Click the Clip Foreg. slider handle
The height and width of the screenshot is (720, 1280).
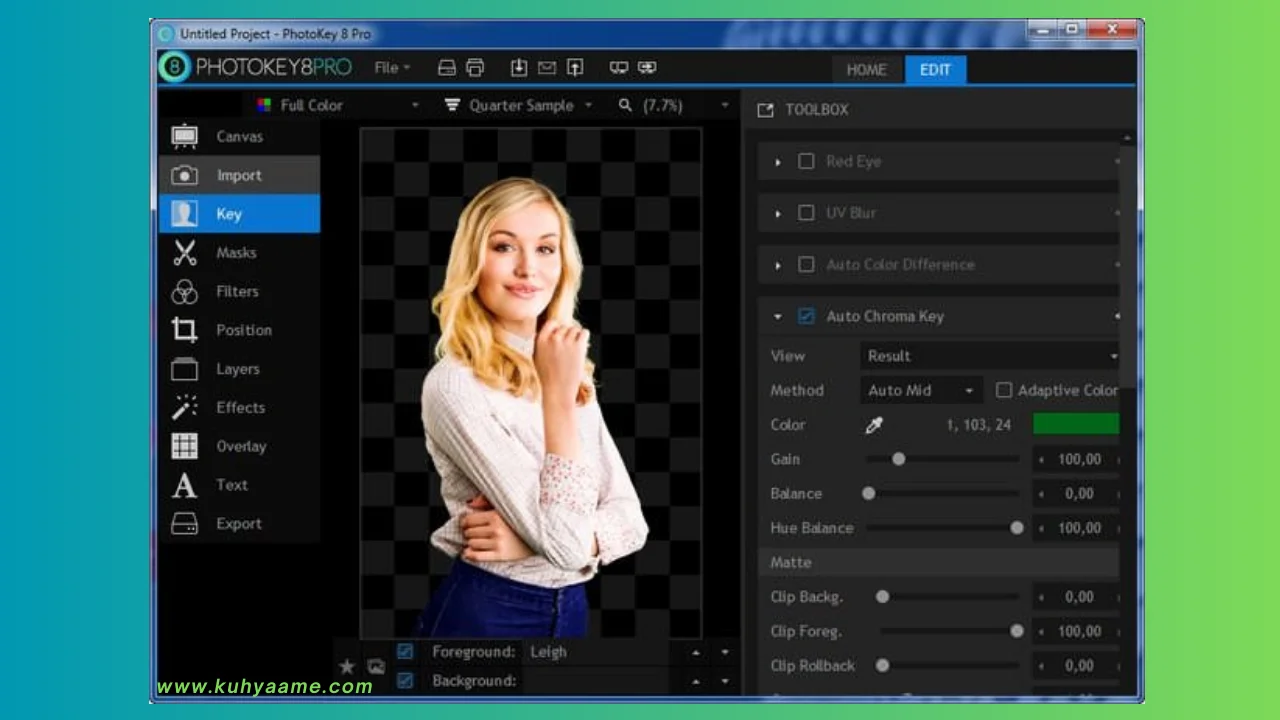coord(1017,631)
